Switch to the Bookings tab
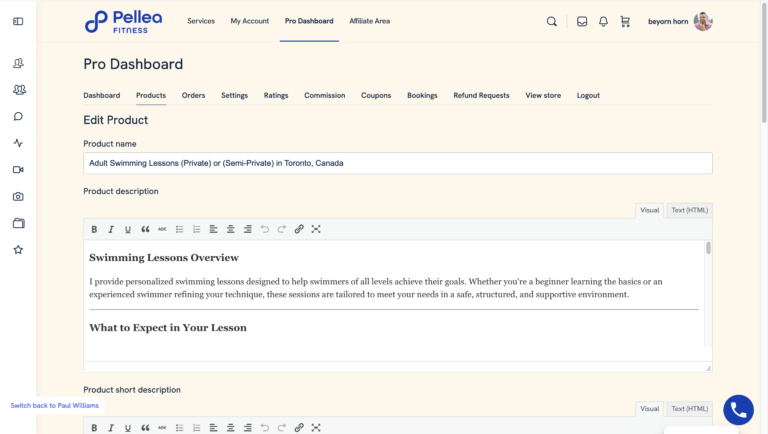Image resolution: width=768 pixels, height=434 pixels. [422, 96]
